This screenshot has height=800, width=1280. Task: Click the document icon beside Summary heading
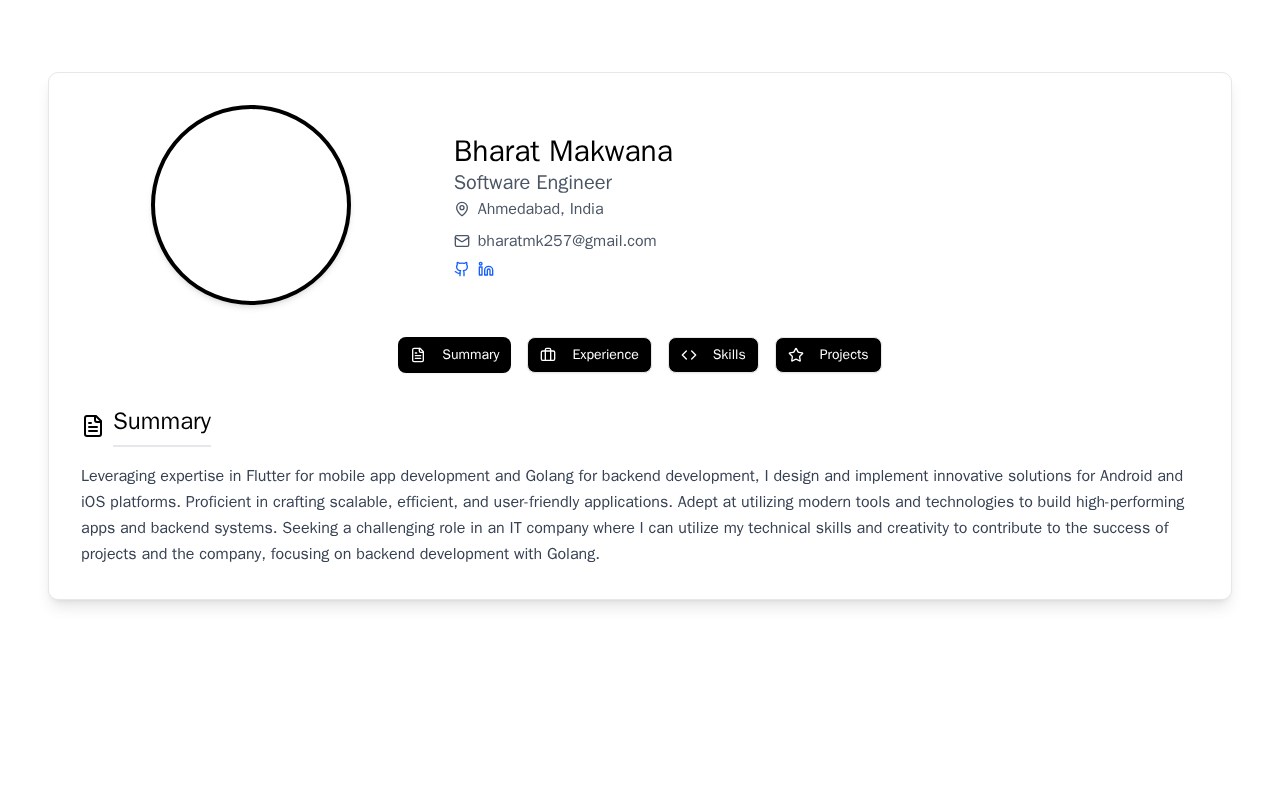coord(93,426)
